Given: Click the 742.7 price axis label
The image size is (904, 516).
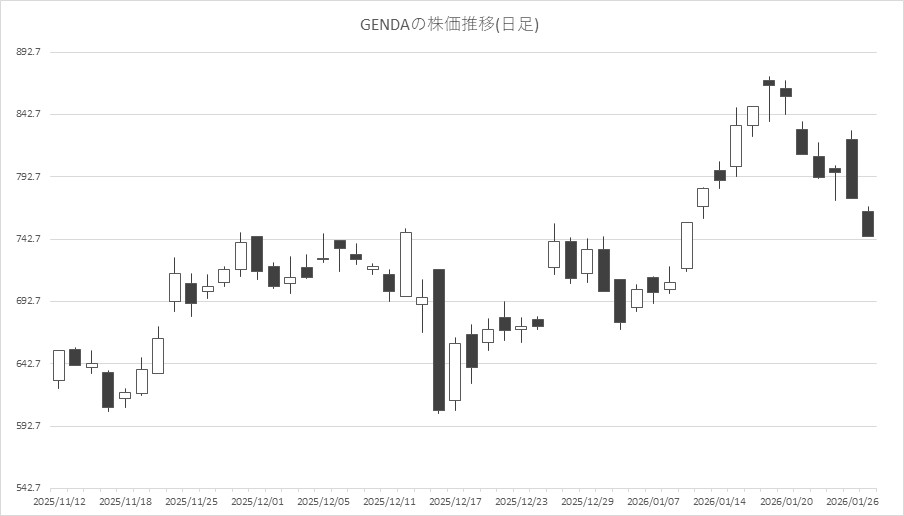Looking at the screenshot, I should 23,239.
